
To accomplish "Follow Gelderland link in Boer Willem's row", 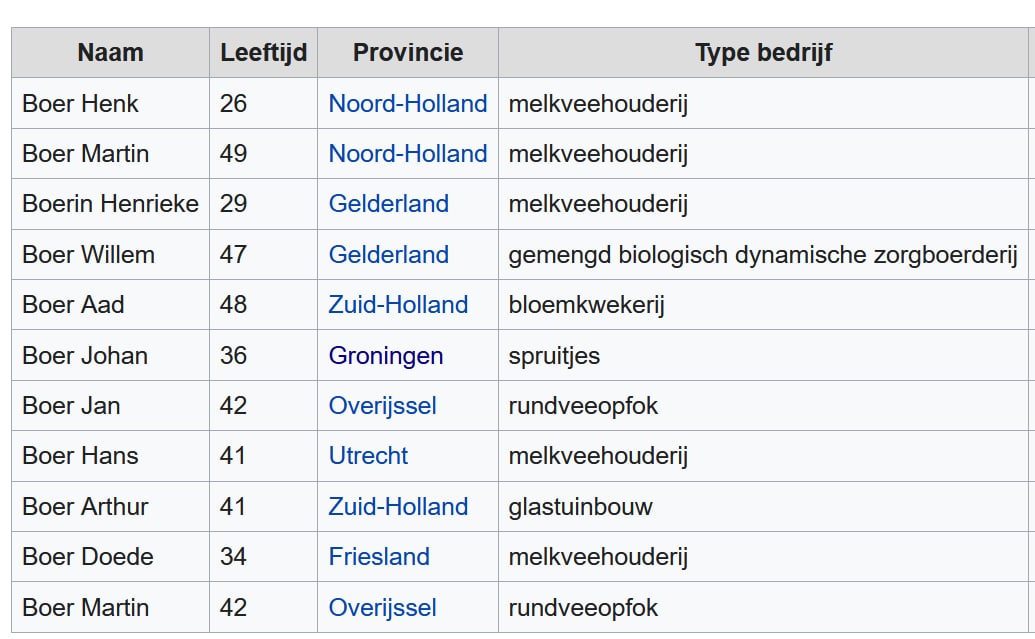I will tap(388, 255).
